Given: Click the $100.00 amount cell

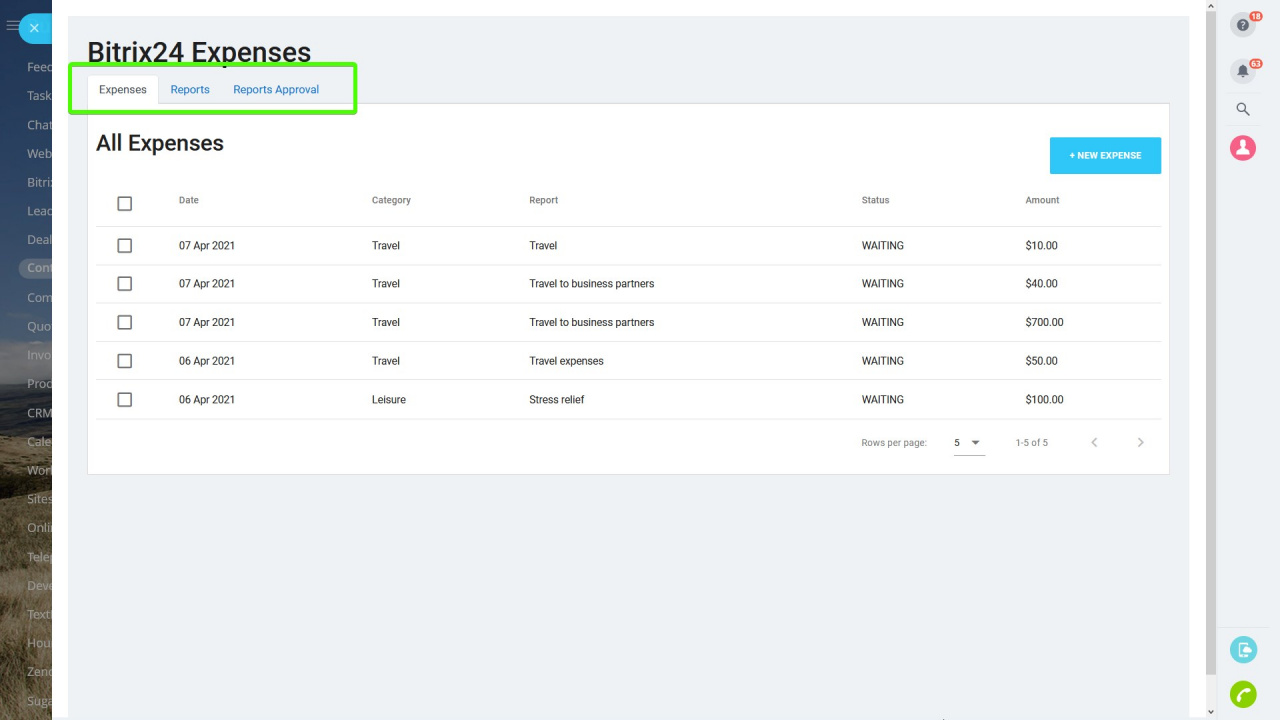Looking at the screenshot, I should [1044, 399].
